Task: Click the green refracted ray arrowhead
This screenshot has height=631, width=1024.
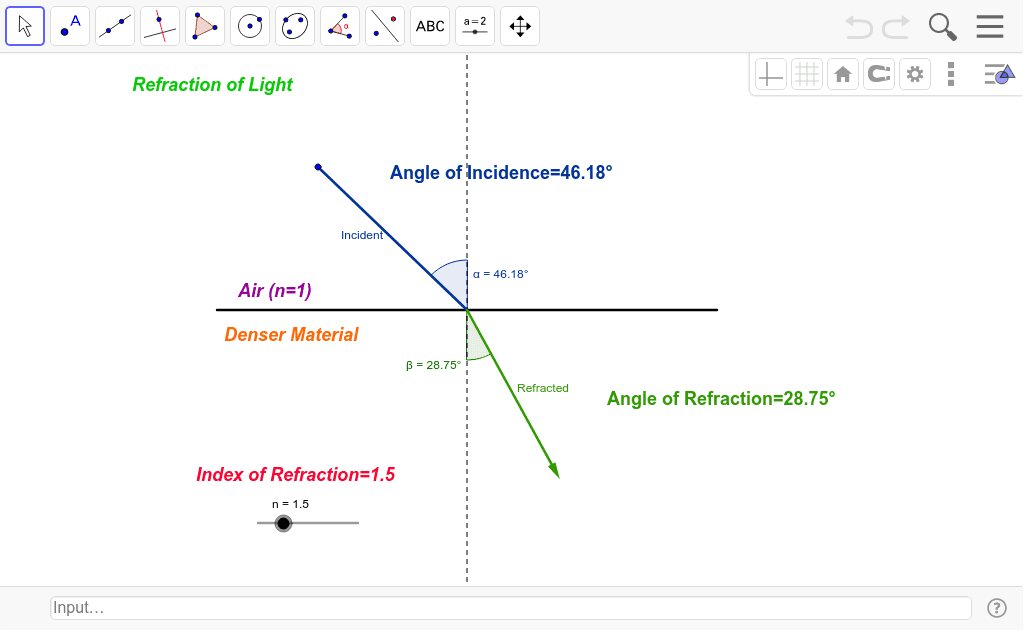Action: [x=554, y=470]
